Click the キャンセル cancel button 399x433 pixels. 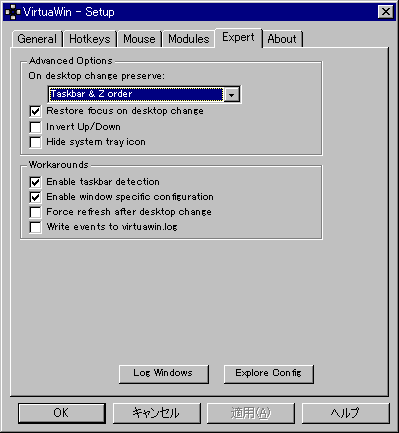pos(157,413)
